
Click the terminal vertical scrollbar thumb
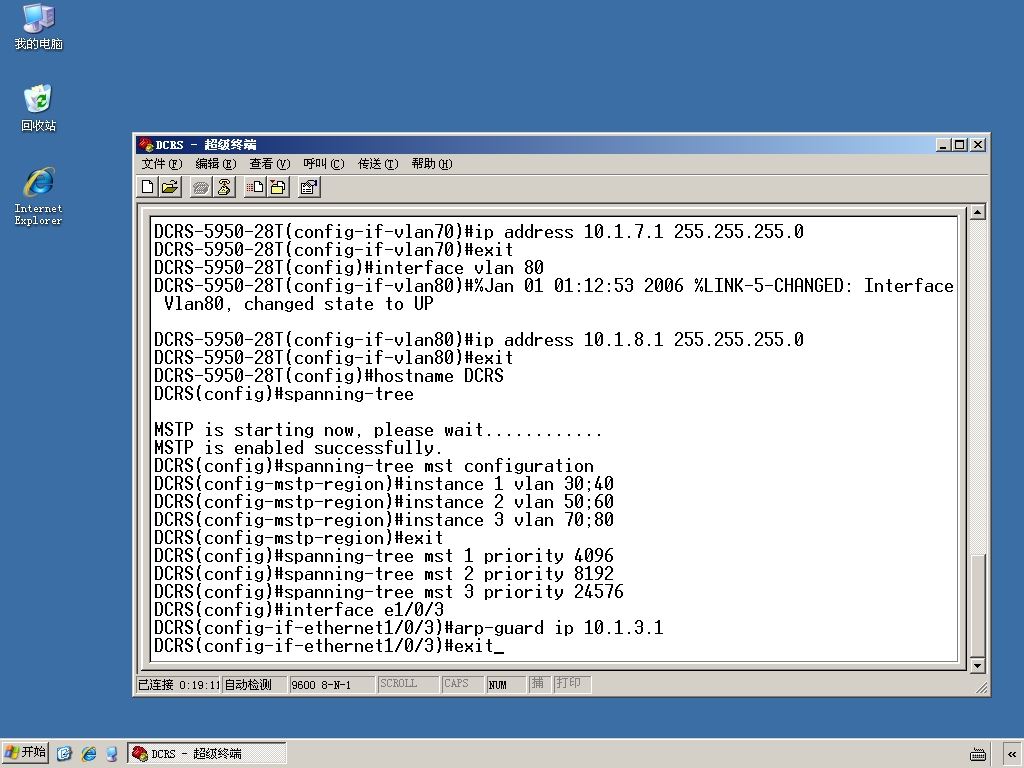977,606
